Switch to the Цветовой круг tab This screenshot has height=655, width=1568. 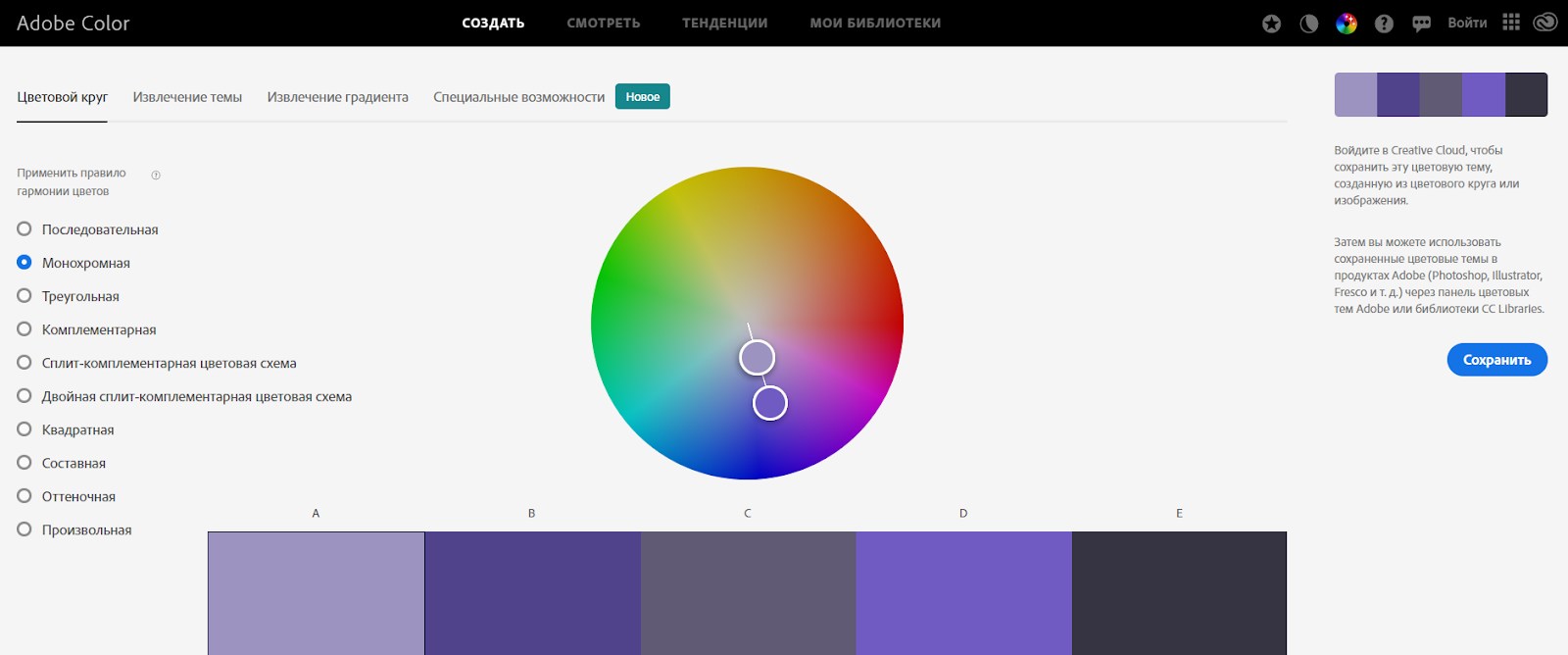point(62,97)
